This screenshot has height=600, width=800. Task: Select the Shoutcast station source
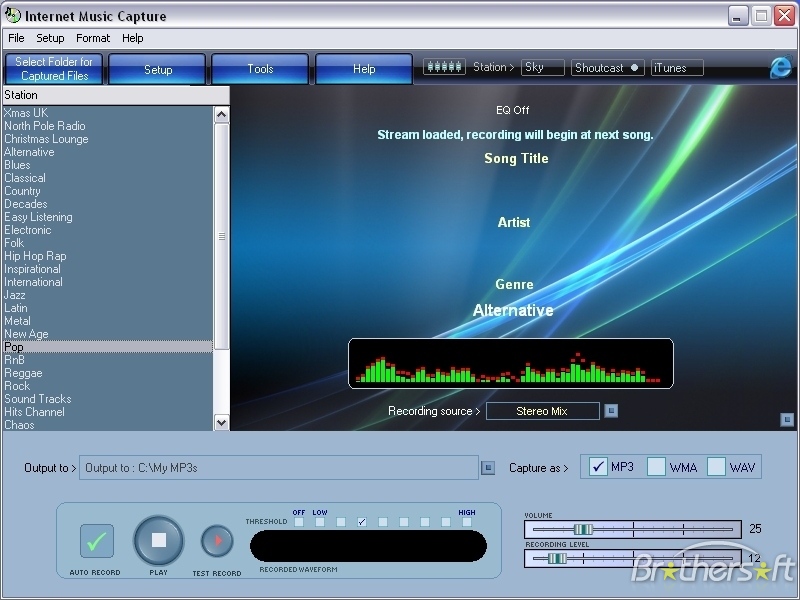(x=607, y=67)
